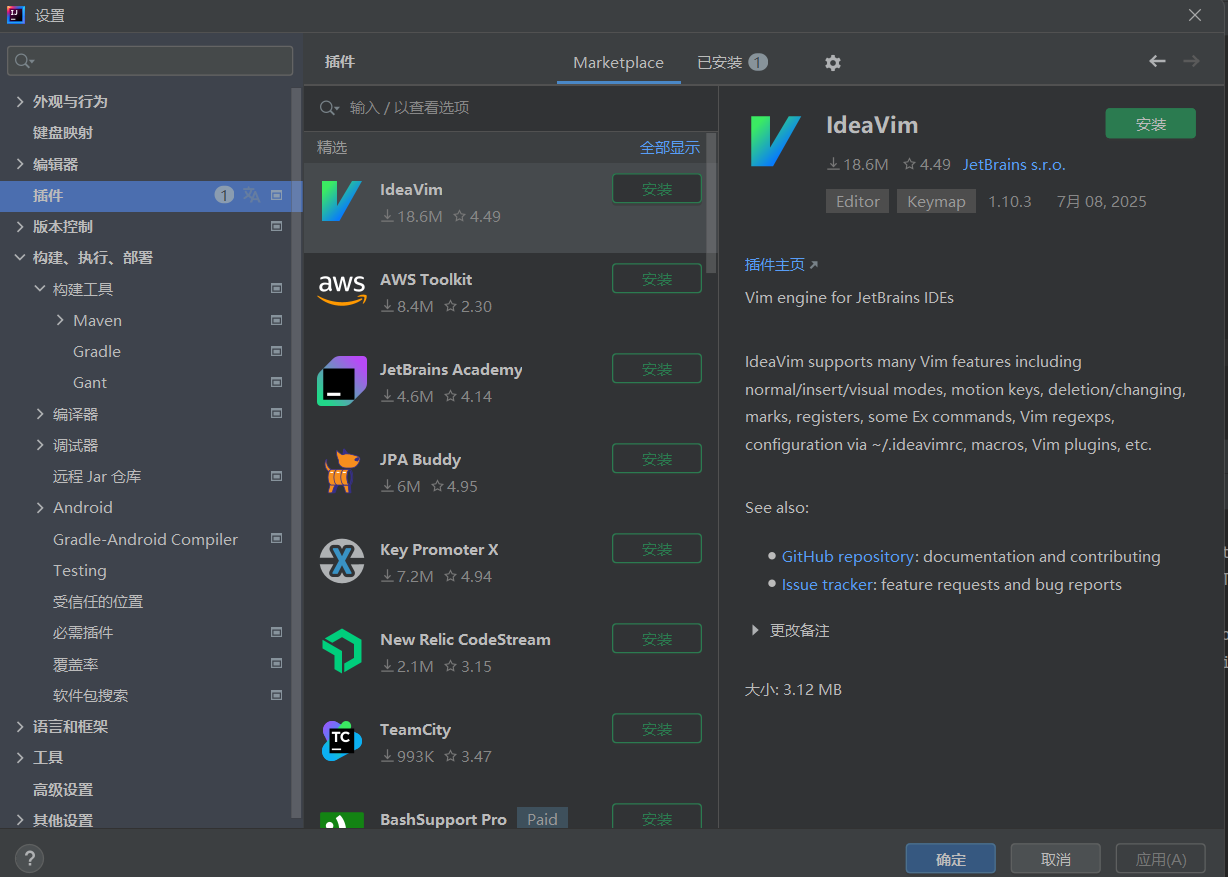Click the help question mark icon
Viewport: 1228px width, 877px height.
pyautogui.click(x=29, y=858)
